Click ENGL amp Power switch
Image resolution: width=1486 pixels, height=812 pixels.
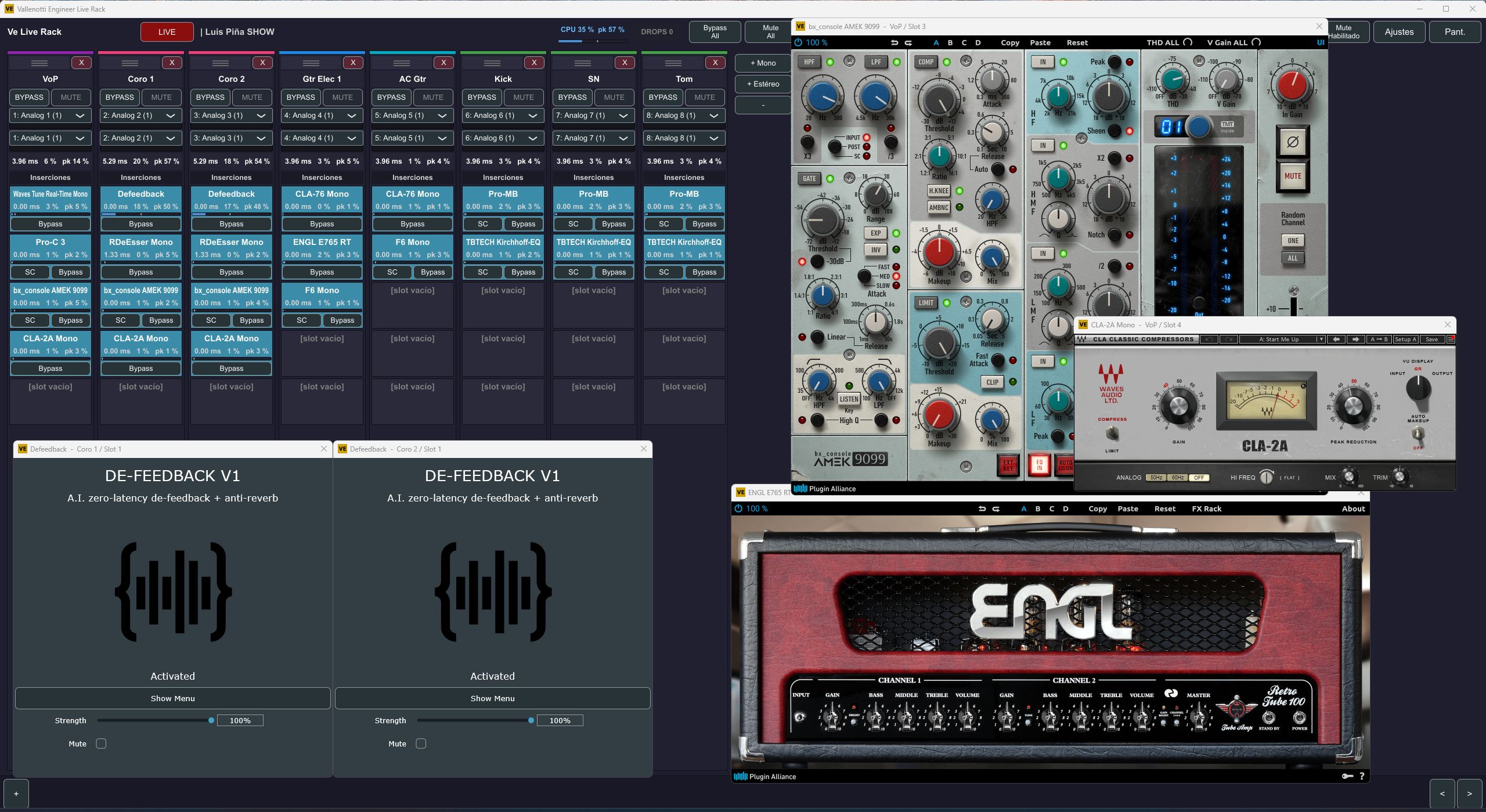coord(1299,717)
